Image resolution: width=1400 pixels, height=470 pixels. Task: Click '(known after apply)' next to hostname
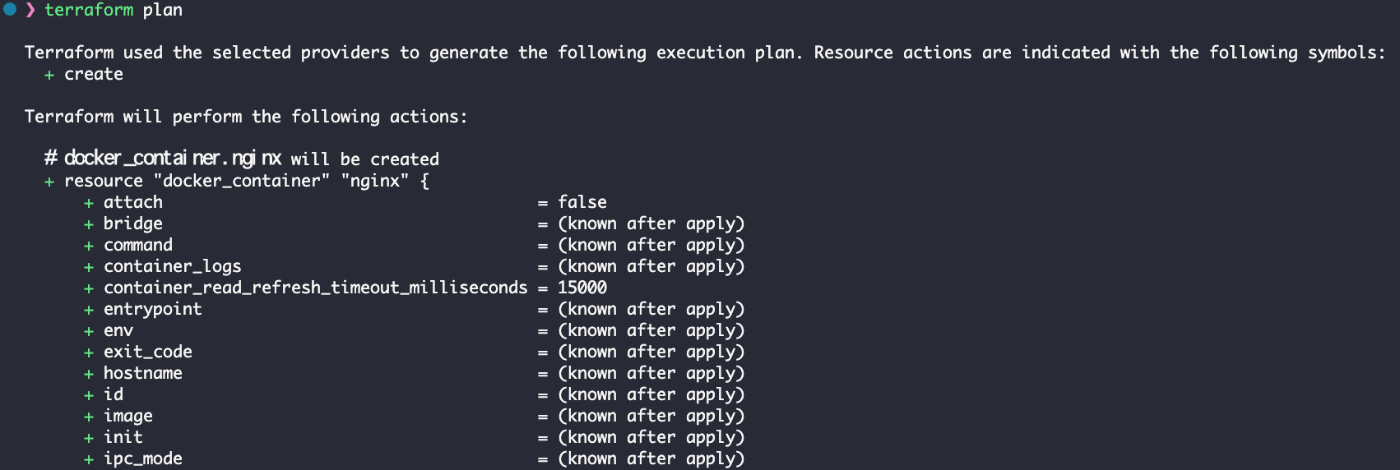tap(651, 373)
